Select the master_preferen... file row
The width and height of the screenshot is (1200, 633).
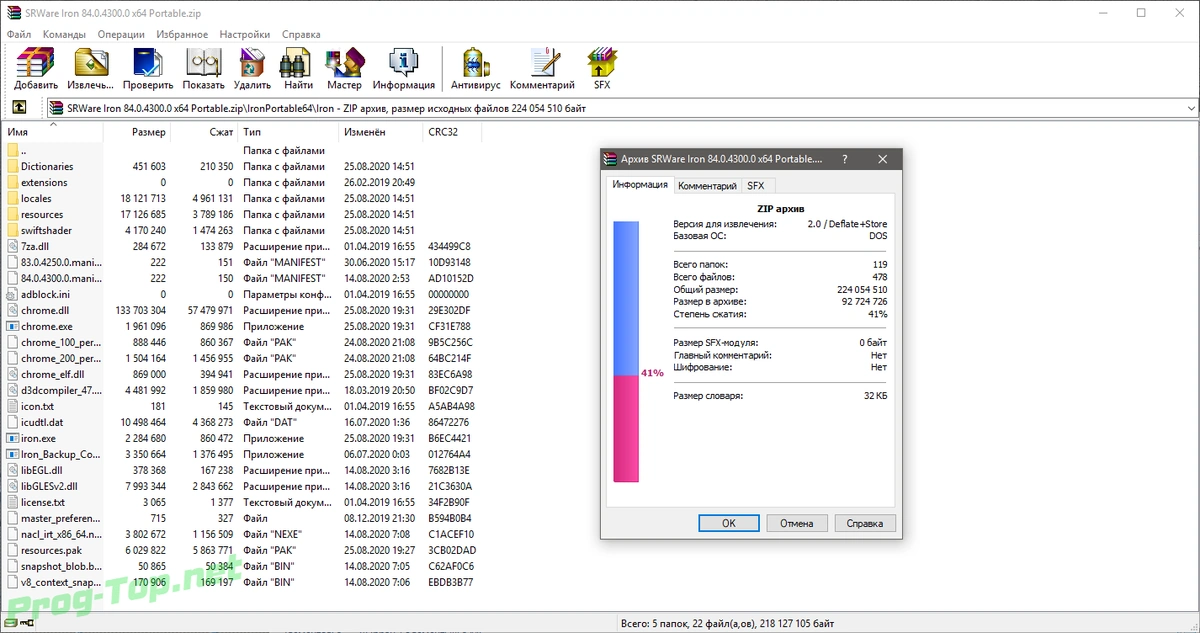pos(241,518)
